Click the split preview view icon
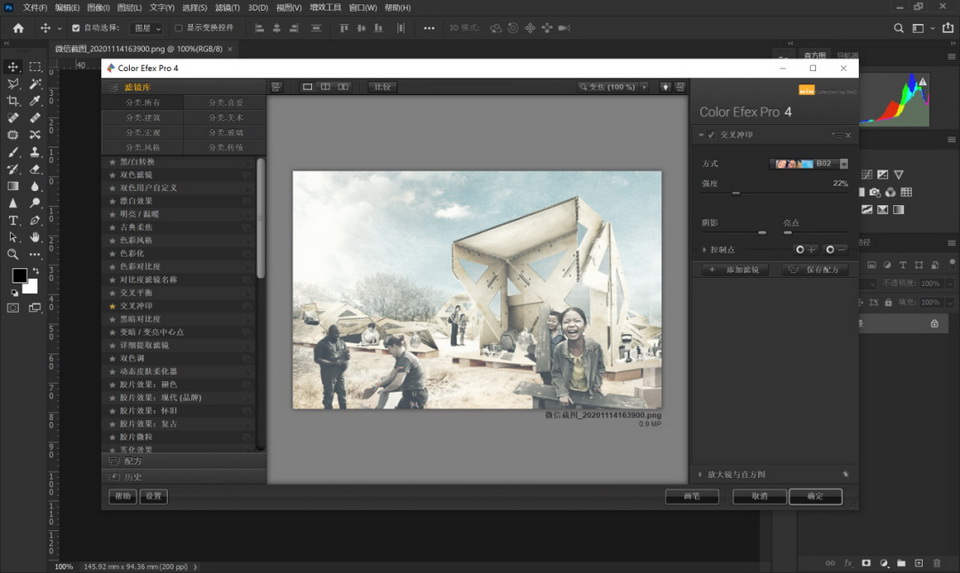 325,87
